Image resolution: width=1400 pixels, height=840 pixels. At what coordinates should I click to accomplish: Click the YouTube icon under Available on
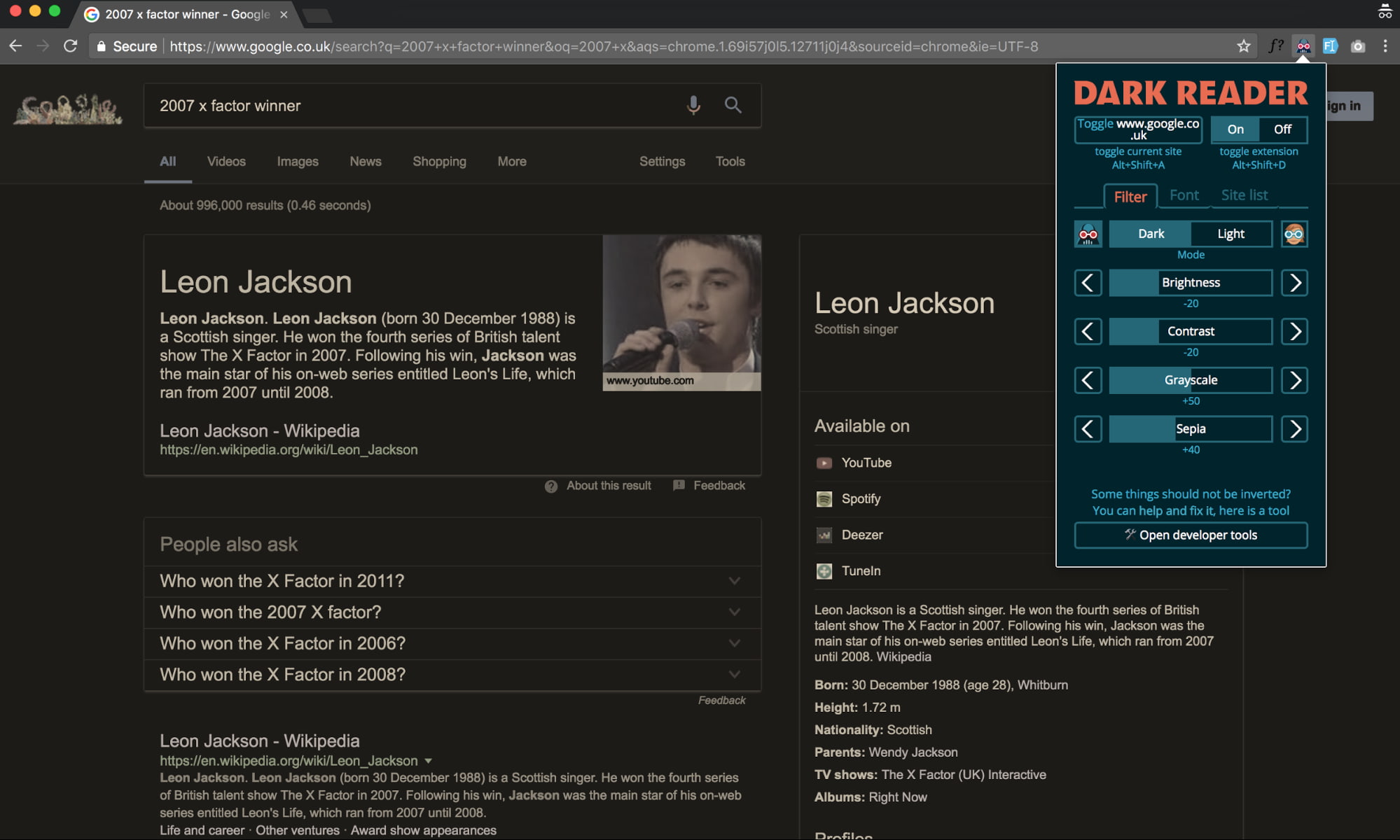[x=824, y=463]
